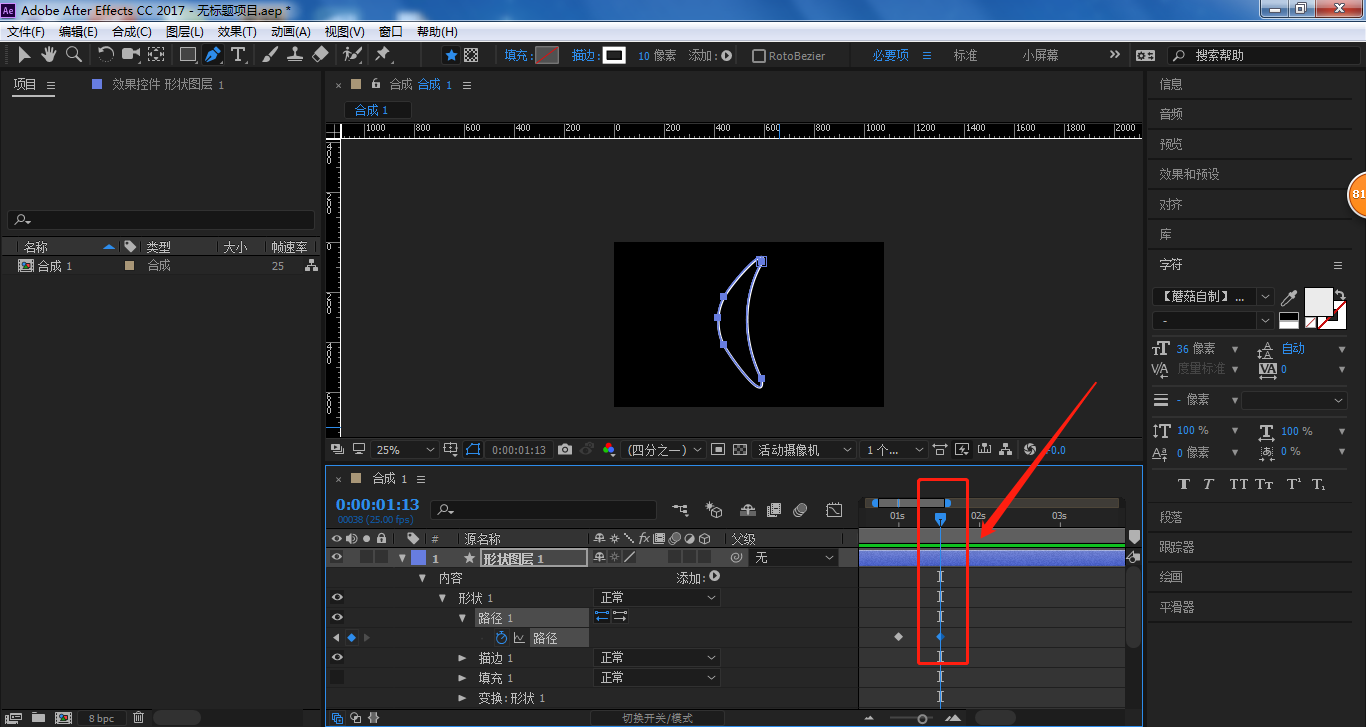Open the 25% magnification dropdown
Image resolution: width=1366 pixels, height=727 pixels.
[406, 450]
